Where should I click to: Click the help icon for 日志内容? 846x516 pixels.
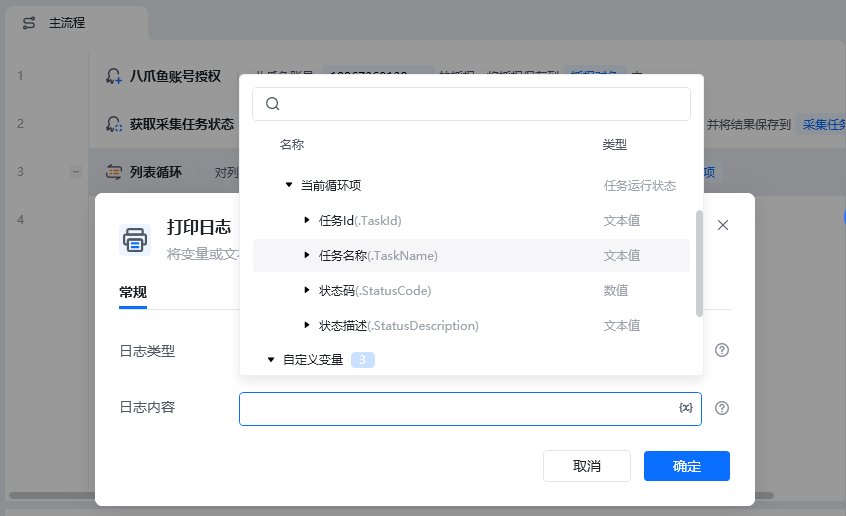pos(722,408)
